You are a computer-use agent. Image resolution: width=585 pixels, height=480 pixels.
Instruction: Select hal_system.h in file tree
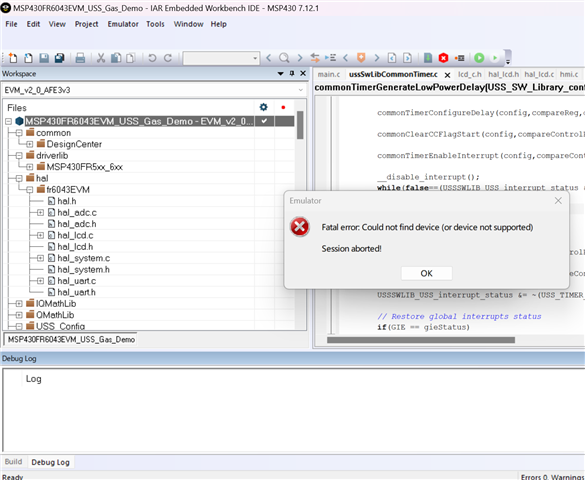84,270
